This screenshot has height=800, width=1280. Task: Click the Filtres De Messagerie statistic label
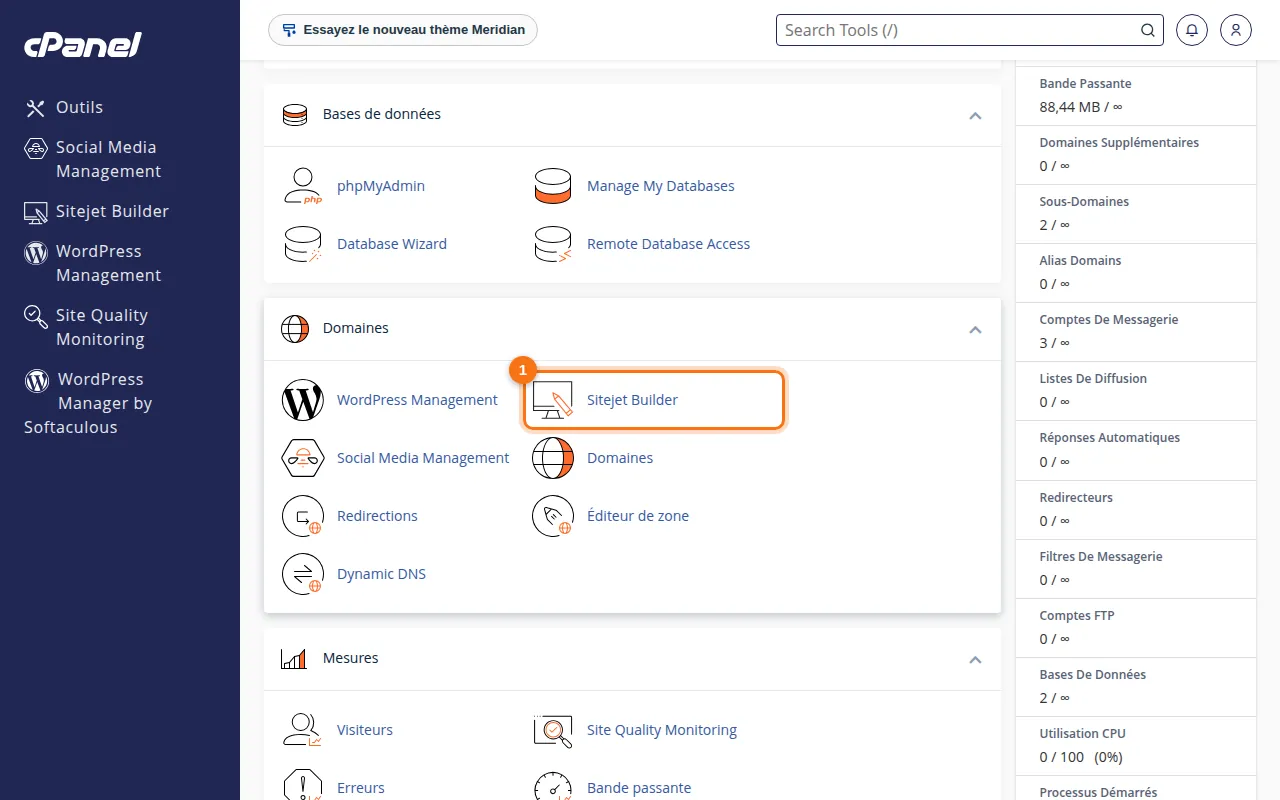pyautogui.click(x=1101, y=557)
